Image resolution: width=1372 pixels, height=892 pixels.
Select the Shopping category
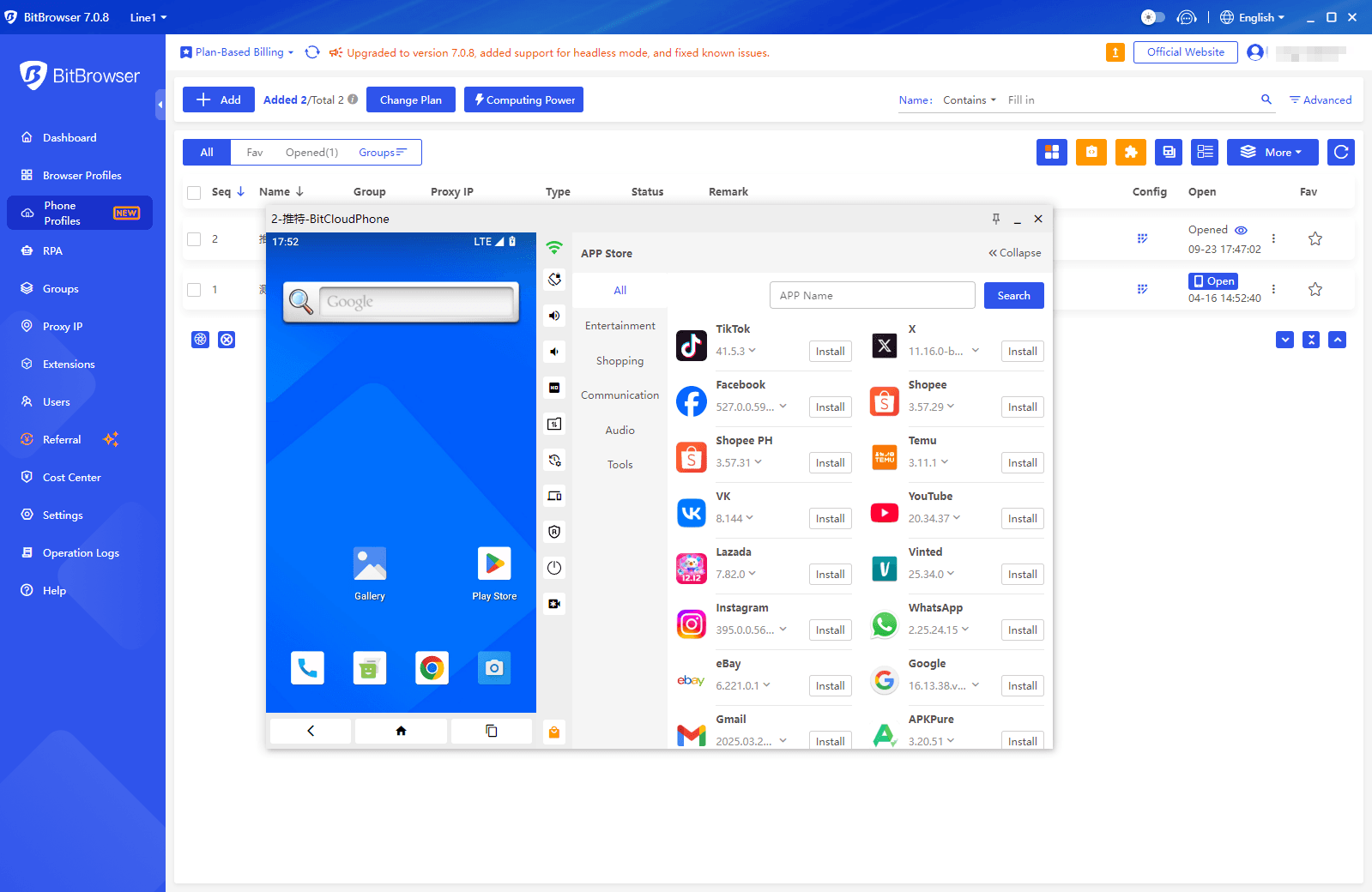click(620, 361)
